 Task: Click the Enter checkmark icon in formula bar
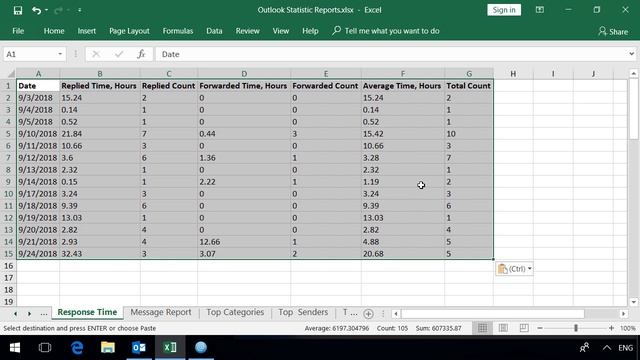[x=119, y=54]
